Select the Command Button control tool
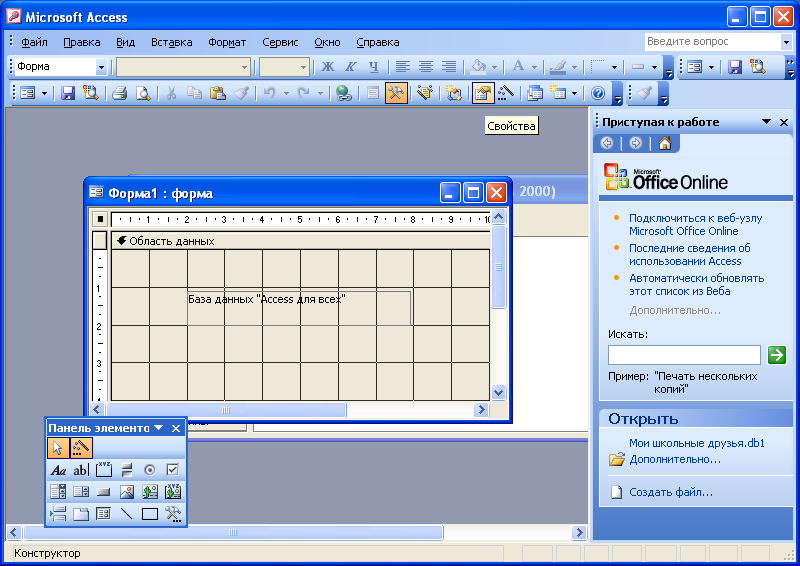Viewport: 800px width, 566px height. [104, 492]
